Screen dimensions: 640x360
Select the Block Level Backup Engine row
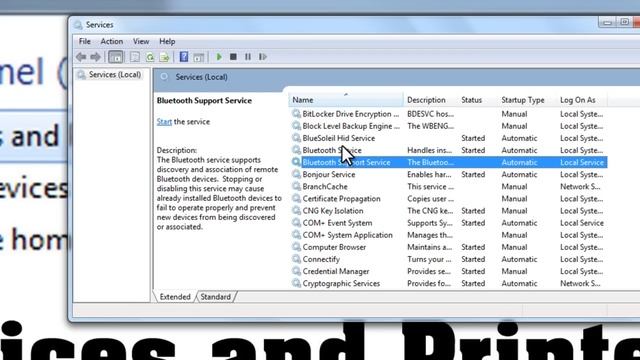tap(448, 126)
